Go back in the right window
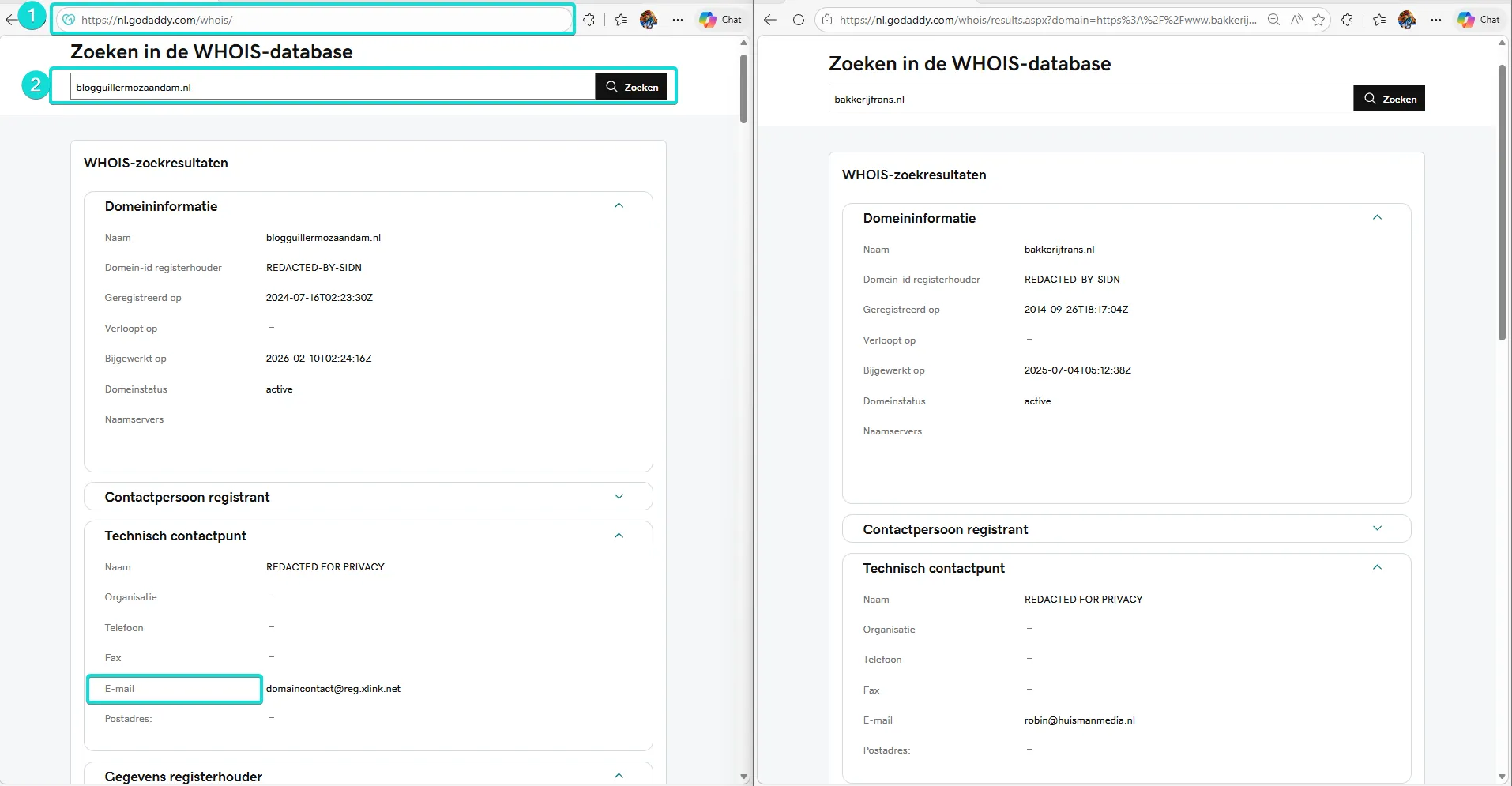This screenshot has height=786, width=1512. (769, 20)
